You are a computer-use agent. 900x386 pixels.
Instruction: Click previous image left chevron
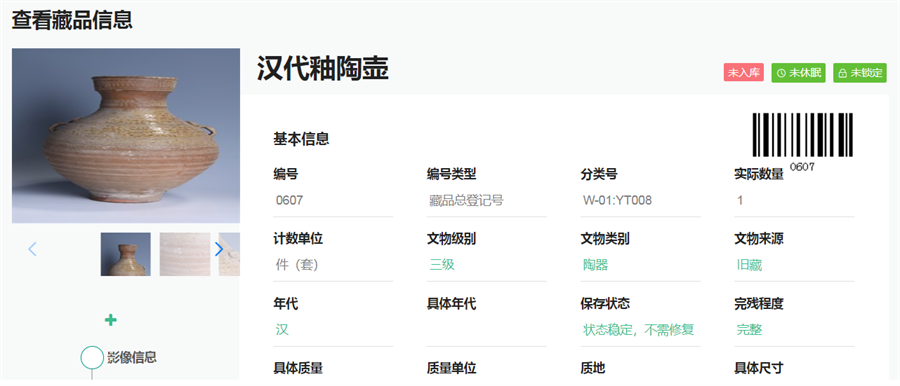32,249
